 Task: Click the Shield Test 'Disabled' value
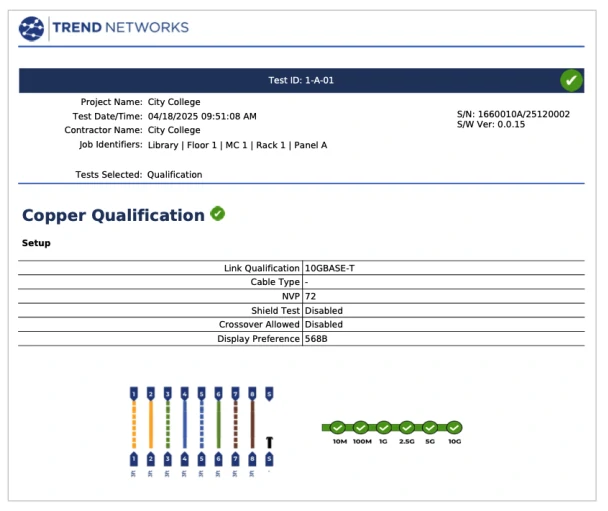point(324,311)
